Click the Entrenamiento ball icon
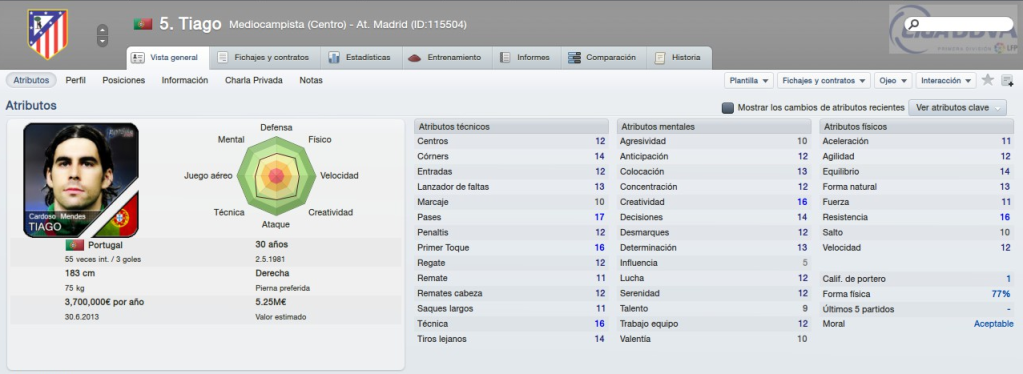Screen dimensions: 1023x374 [415, 57]
